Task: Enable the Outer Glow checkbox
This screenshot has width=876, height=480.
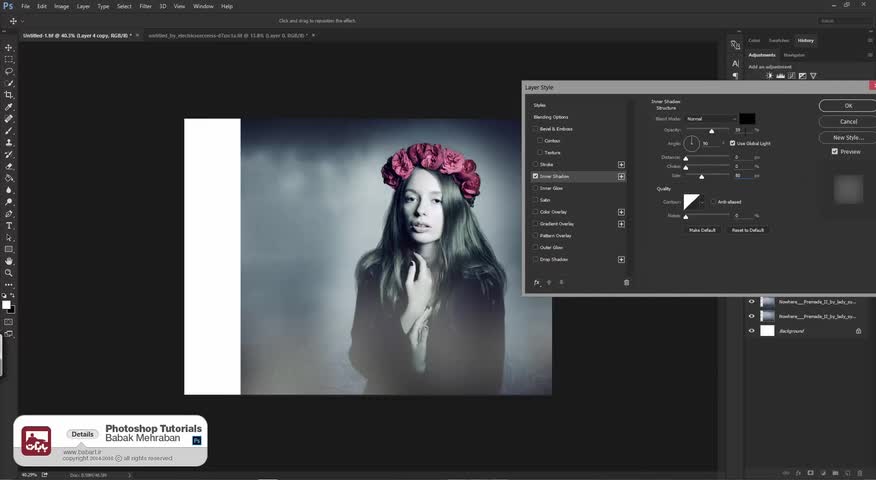Action: coord(535,248)
